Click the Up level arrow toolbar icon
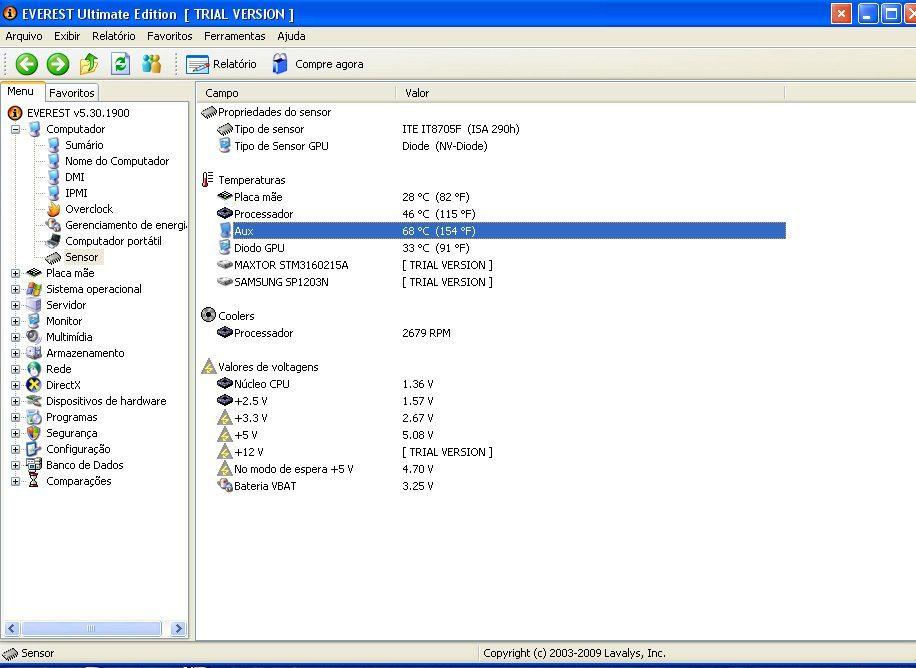Image resolution: width=916 pixels, height=668 pixels. 89,64
